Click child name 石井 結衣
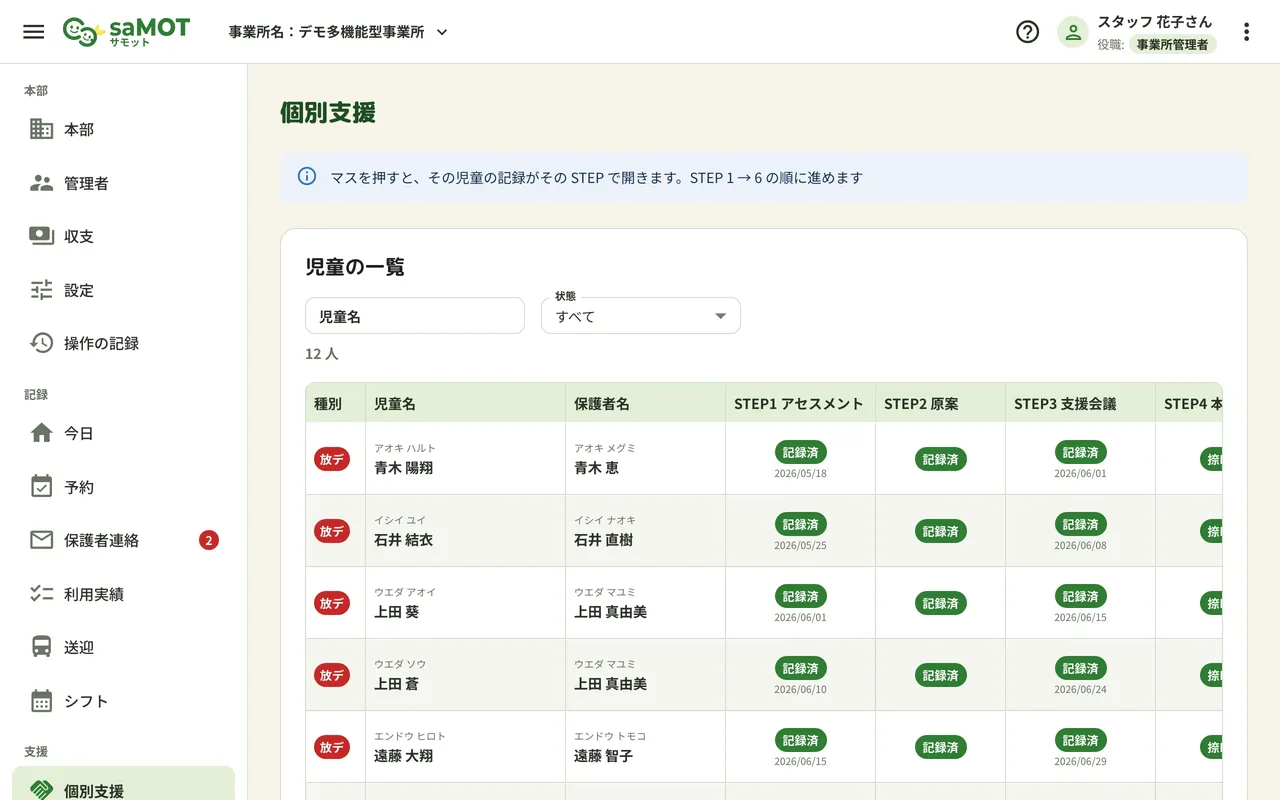 [x=403, y=540]
